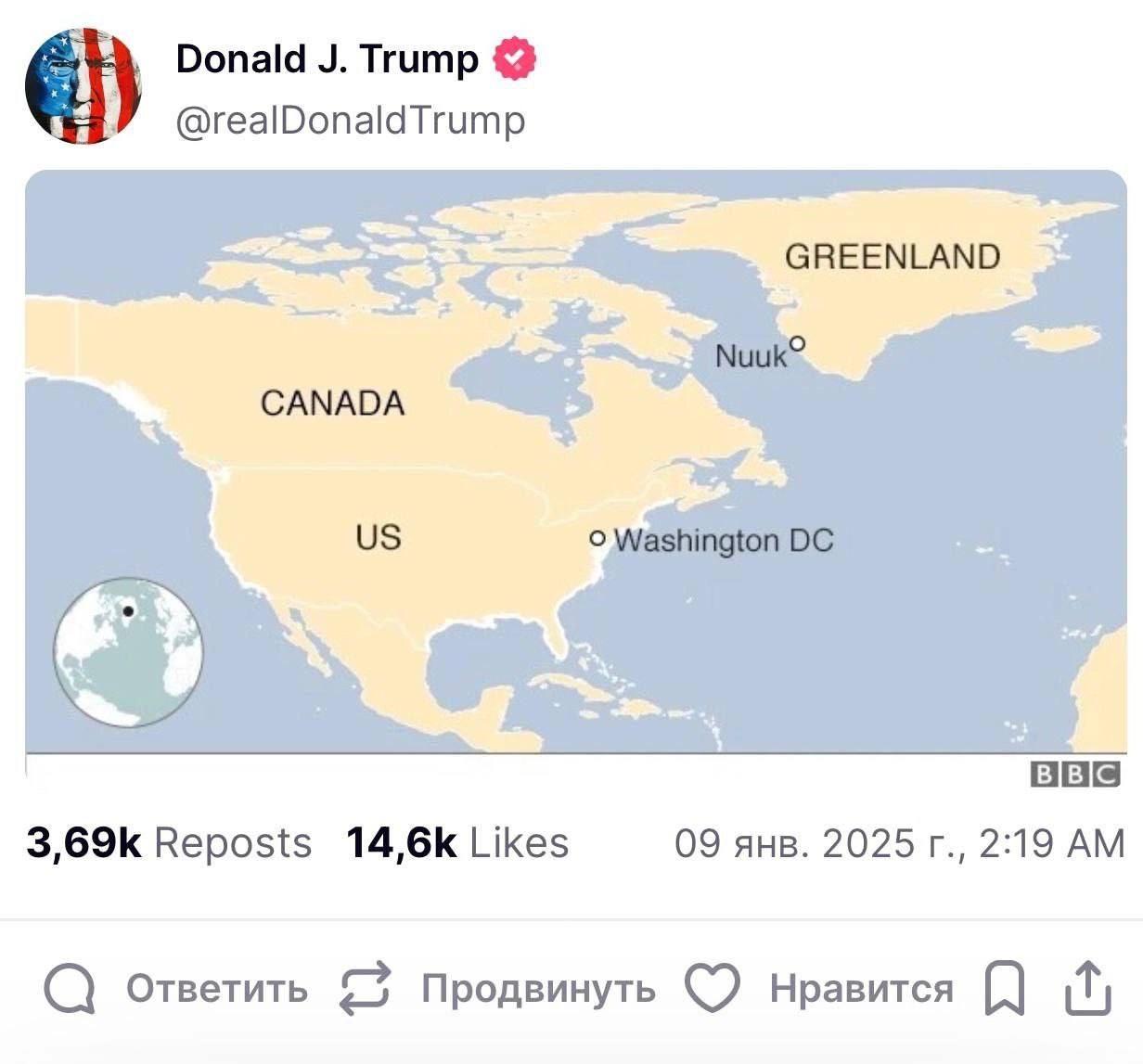Image resolution: width=1143 pixels, height=1064 pixels.
Task: Open the @realDonaldTrump handle link
Action: click(351, 121)
